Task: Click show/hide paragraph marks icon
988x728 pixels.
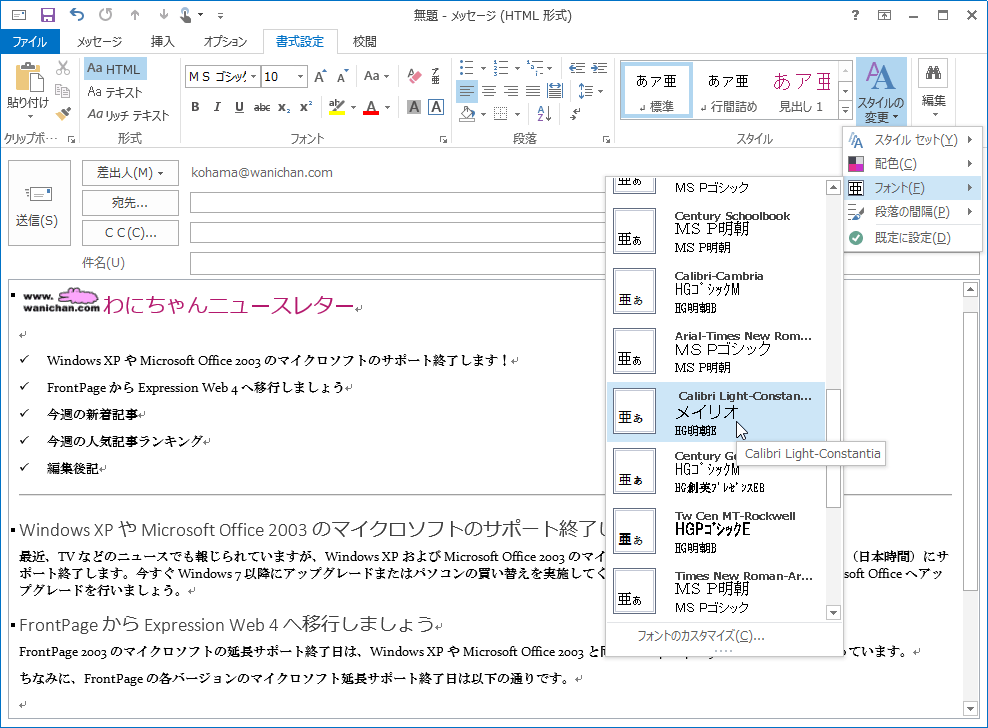Action: click(x=575, y=114)
